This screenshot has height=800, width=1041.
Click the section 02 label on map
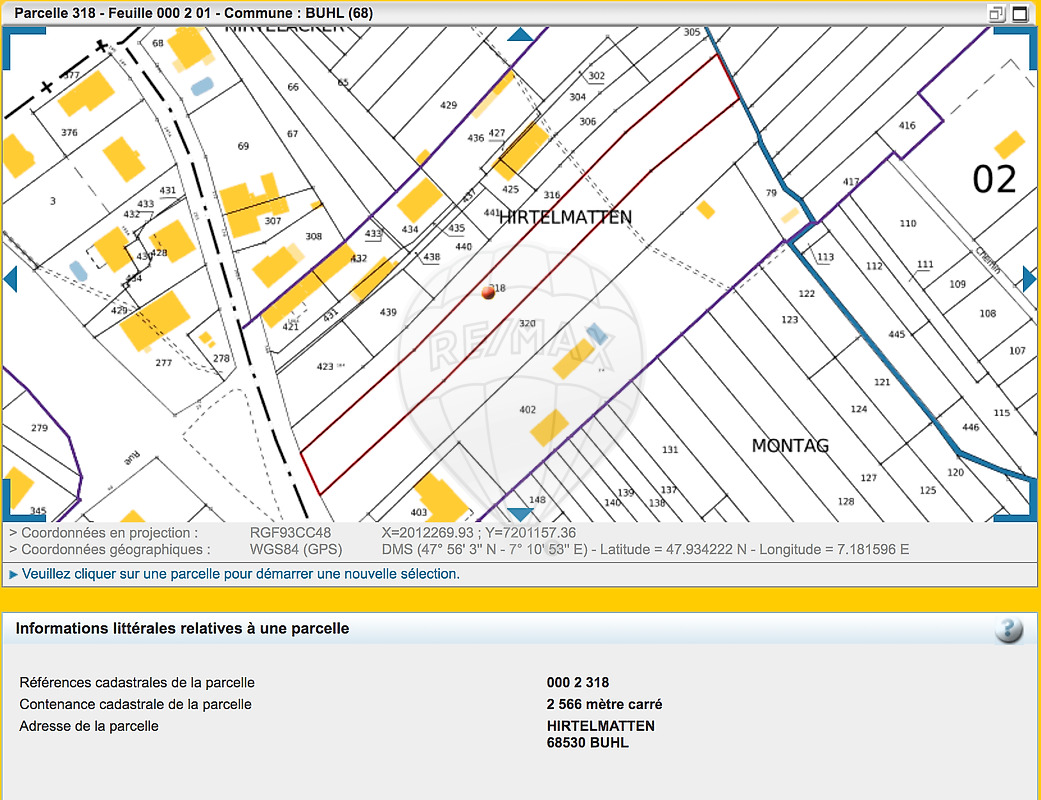[x=994, y=179]
